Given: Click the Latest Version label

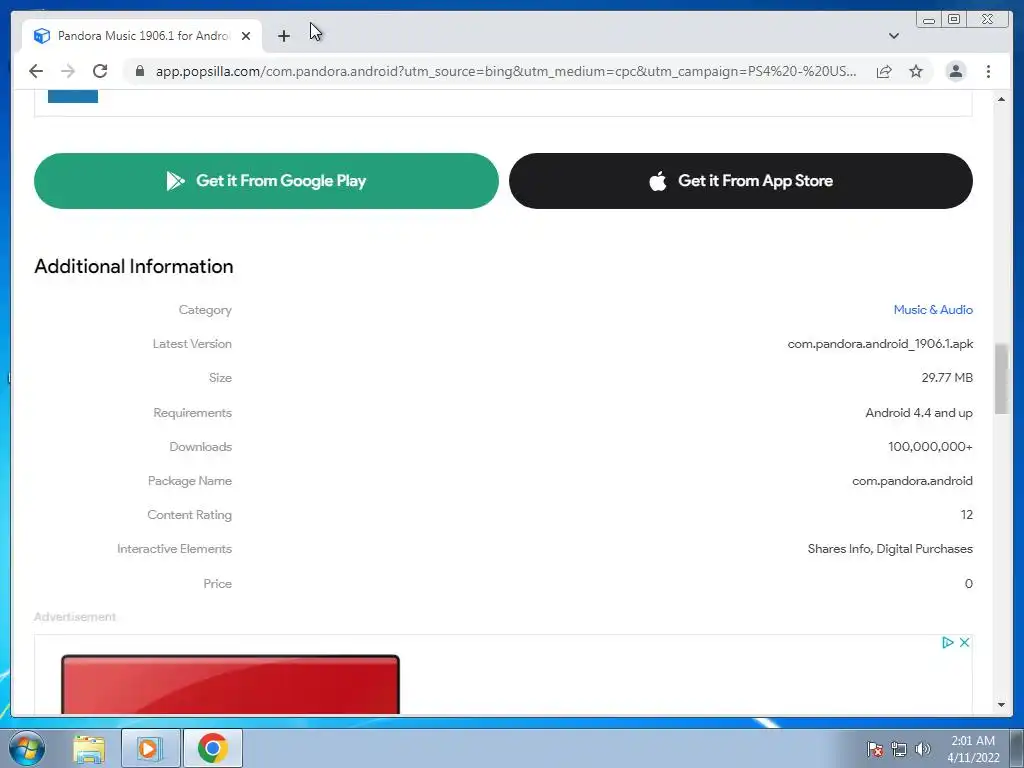Looking at the screenshot, I should pyautogui.click(x=192, y=344).
